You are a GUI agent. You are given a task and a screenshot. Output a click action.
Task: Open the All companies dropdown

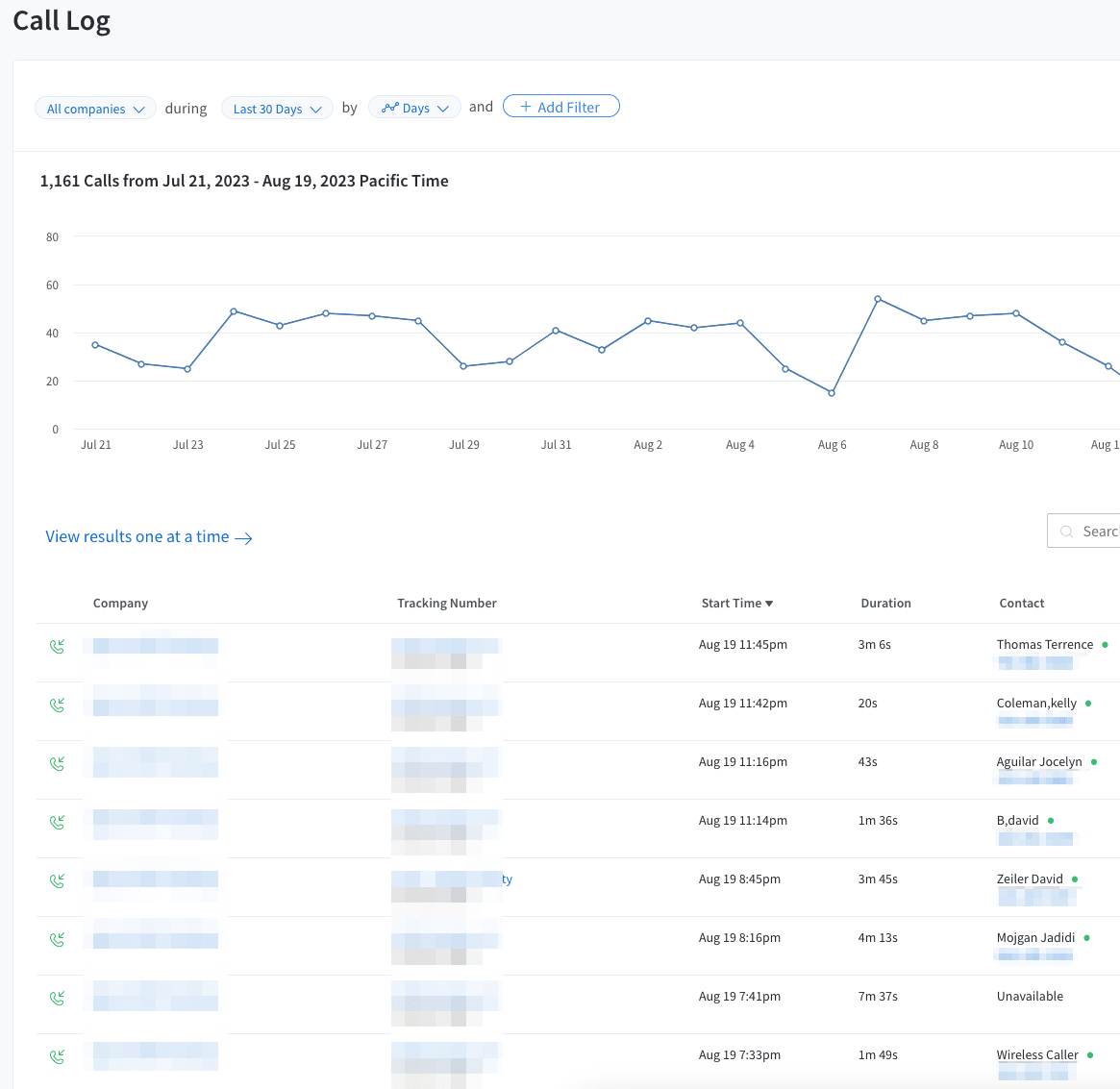click(x=96, y=108)
